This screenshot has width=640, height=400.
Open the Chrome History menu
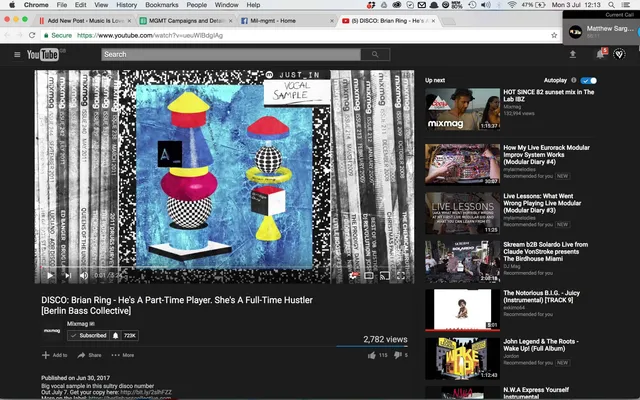point(127,5)
